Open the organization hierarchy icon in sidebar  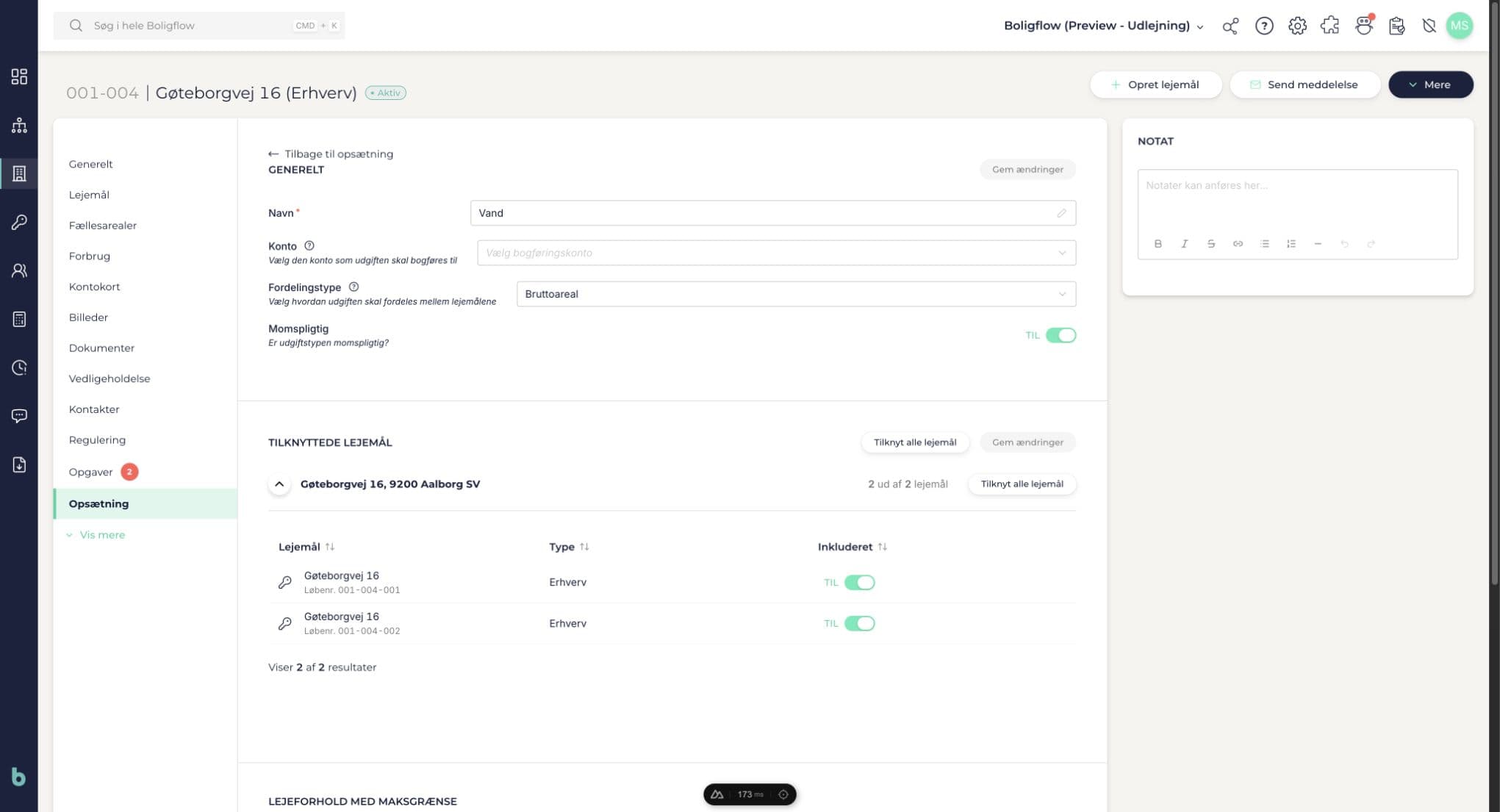click(19, 125)
